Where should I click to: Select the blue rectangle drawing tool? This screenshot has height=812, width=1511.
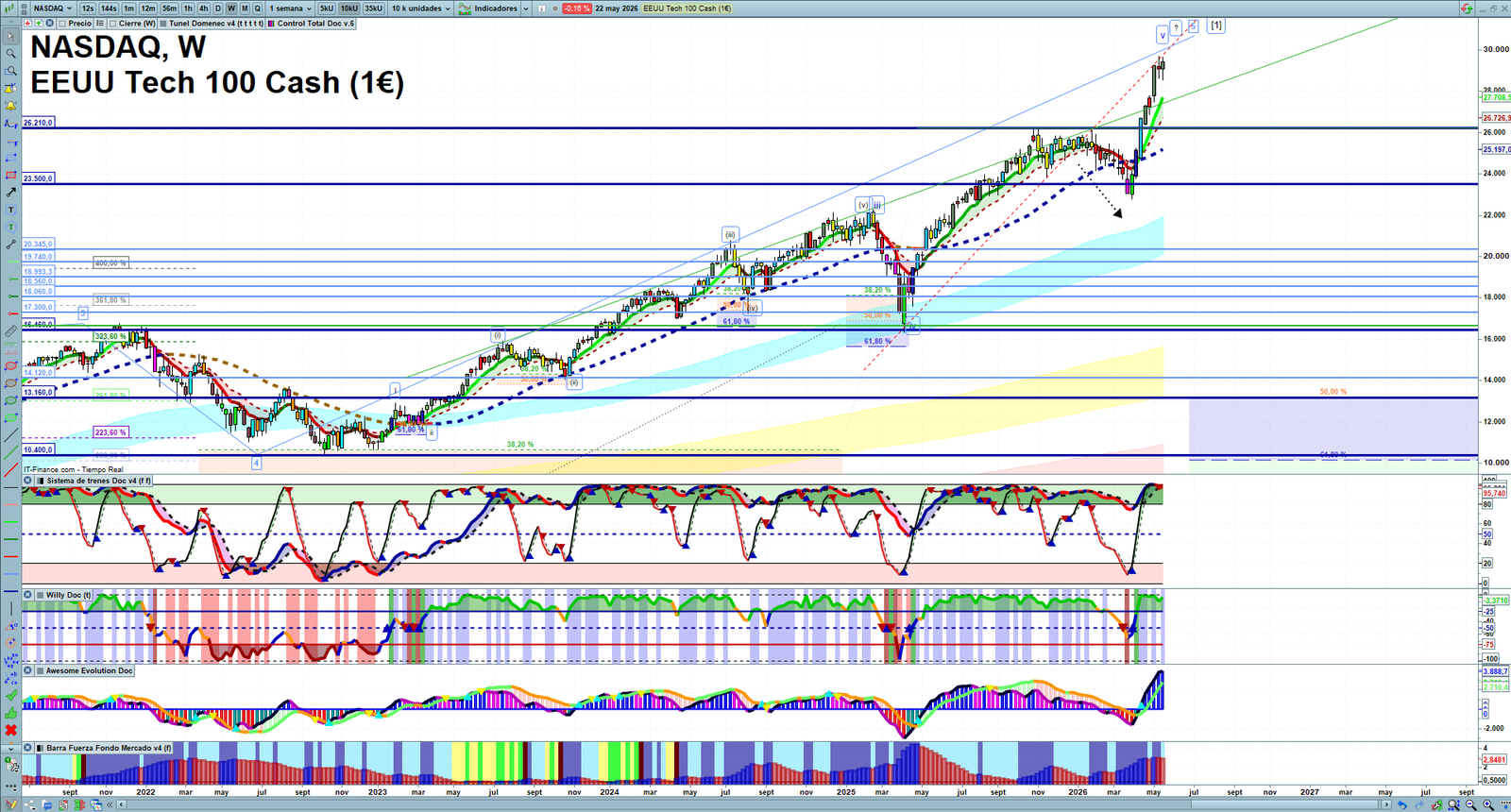(10, 158)
